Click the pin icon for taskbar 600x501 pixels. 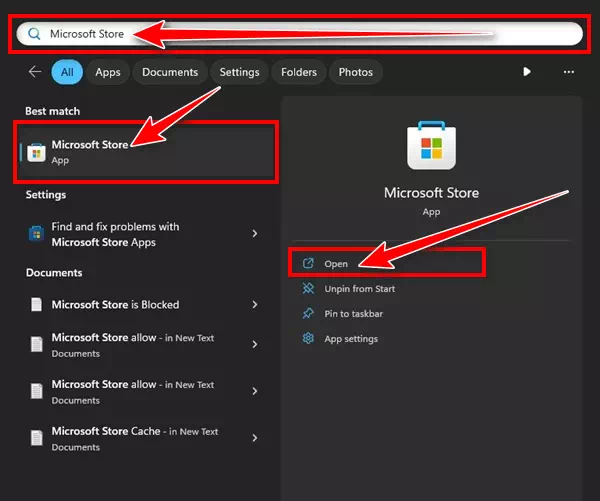click(308, 313)
